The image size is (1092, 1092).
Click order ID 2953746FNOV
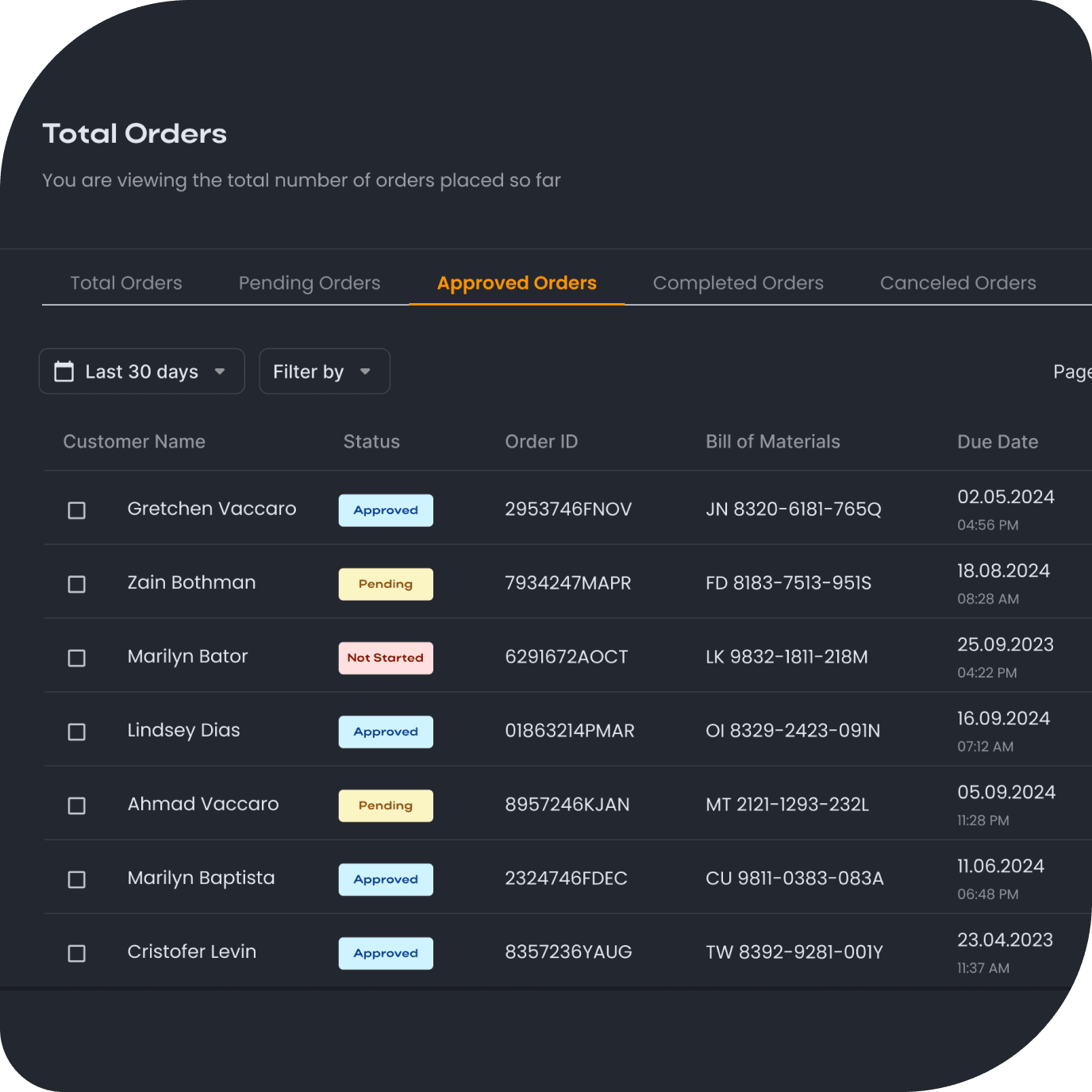tap(568, 509)
